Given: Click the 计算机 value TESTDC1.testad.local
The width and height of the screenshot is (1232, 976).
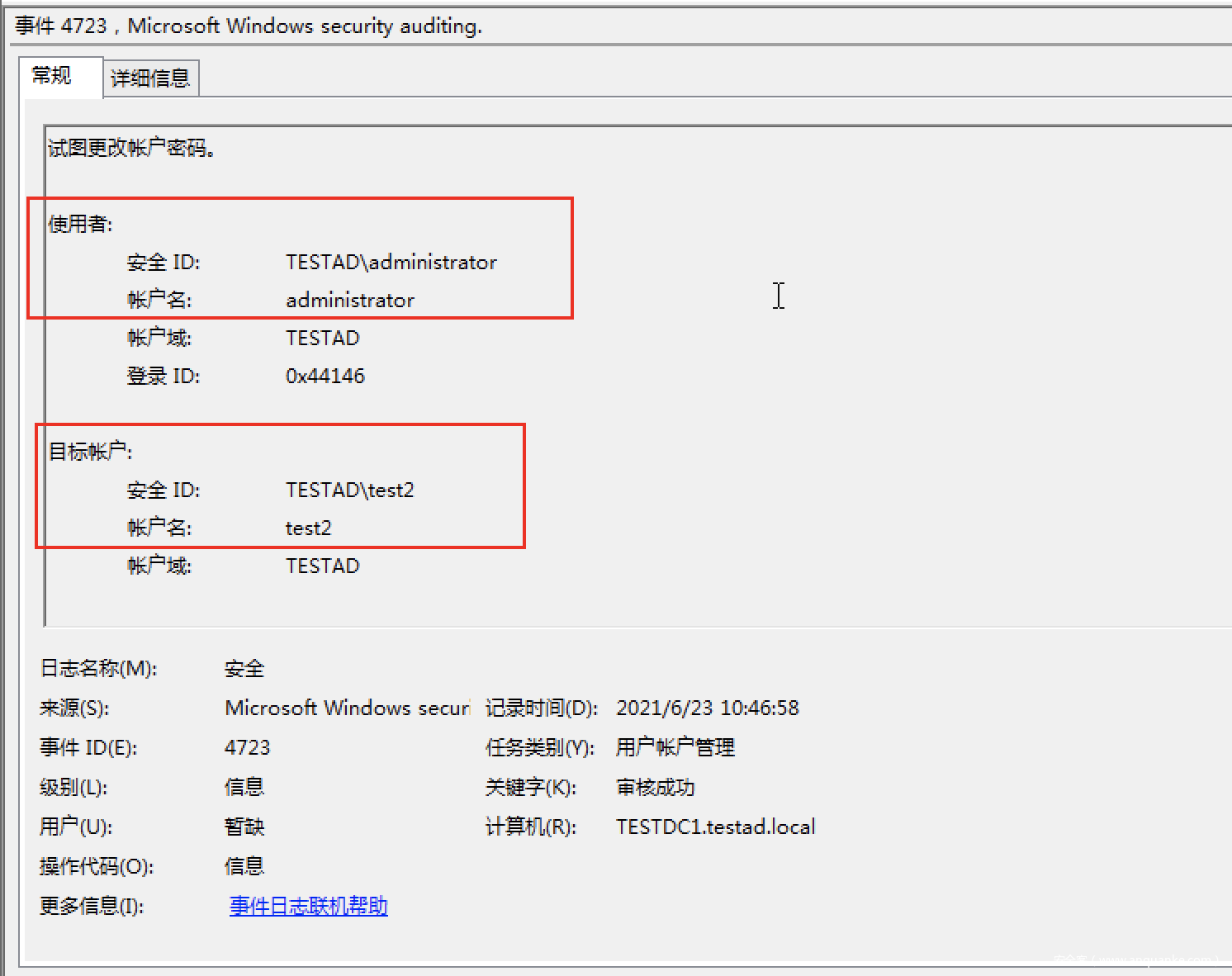Looking at the screenshot, I should click(716, 827).
